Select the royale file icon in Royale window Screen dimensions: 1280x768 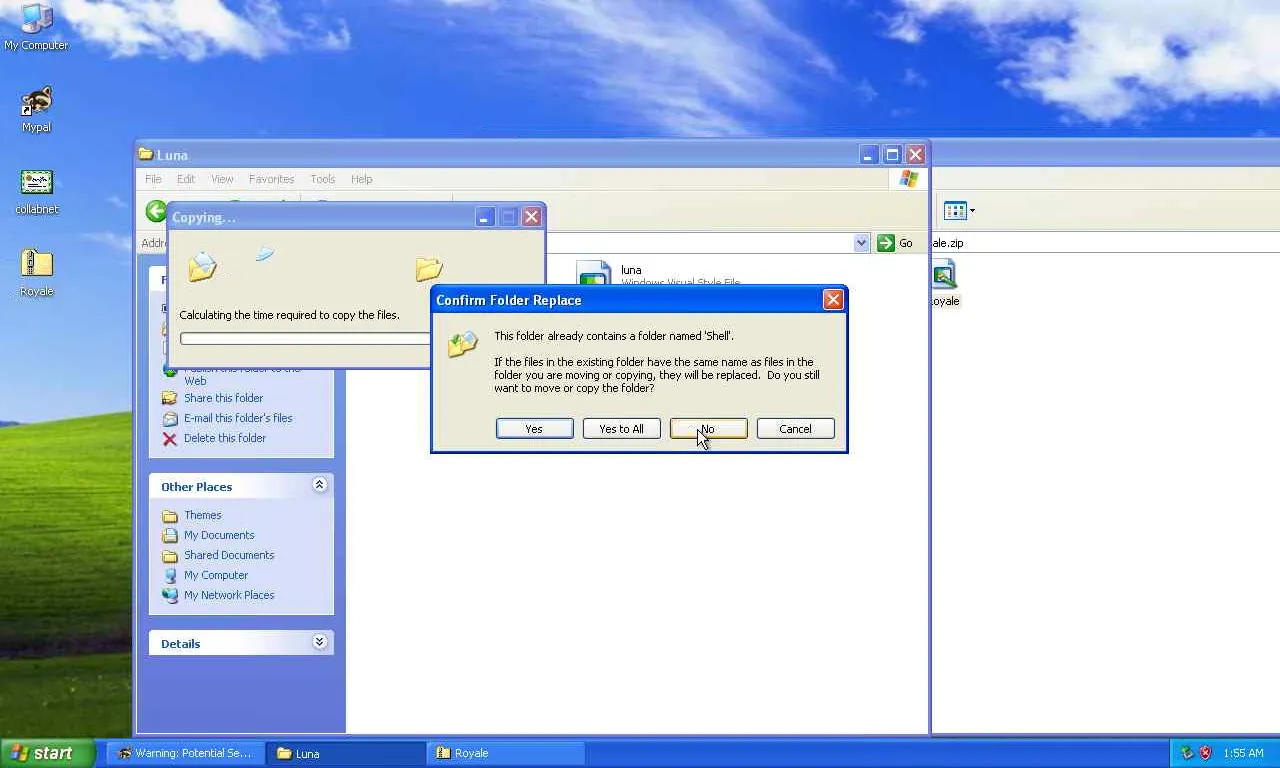coord(944,274)
